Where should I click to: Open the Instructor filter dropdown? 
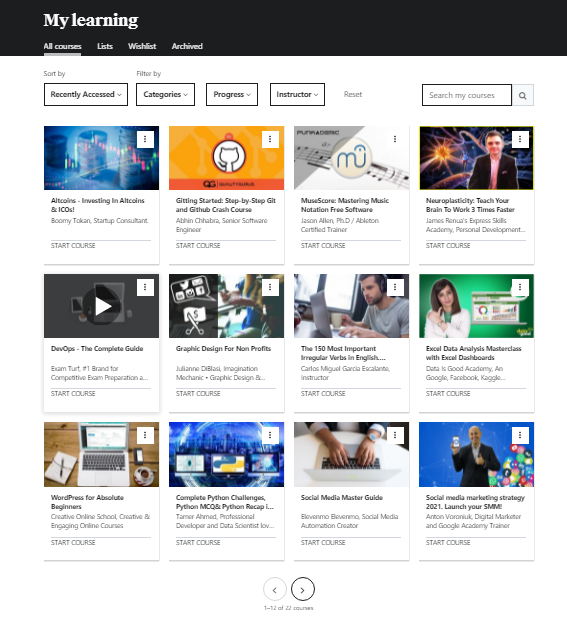297,95
